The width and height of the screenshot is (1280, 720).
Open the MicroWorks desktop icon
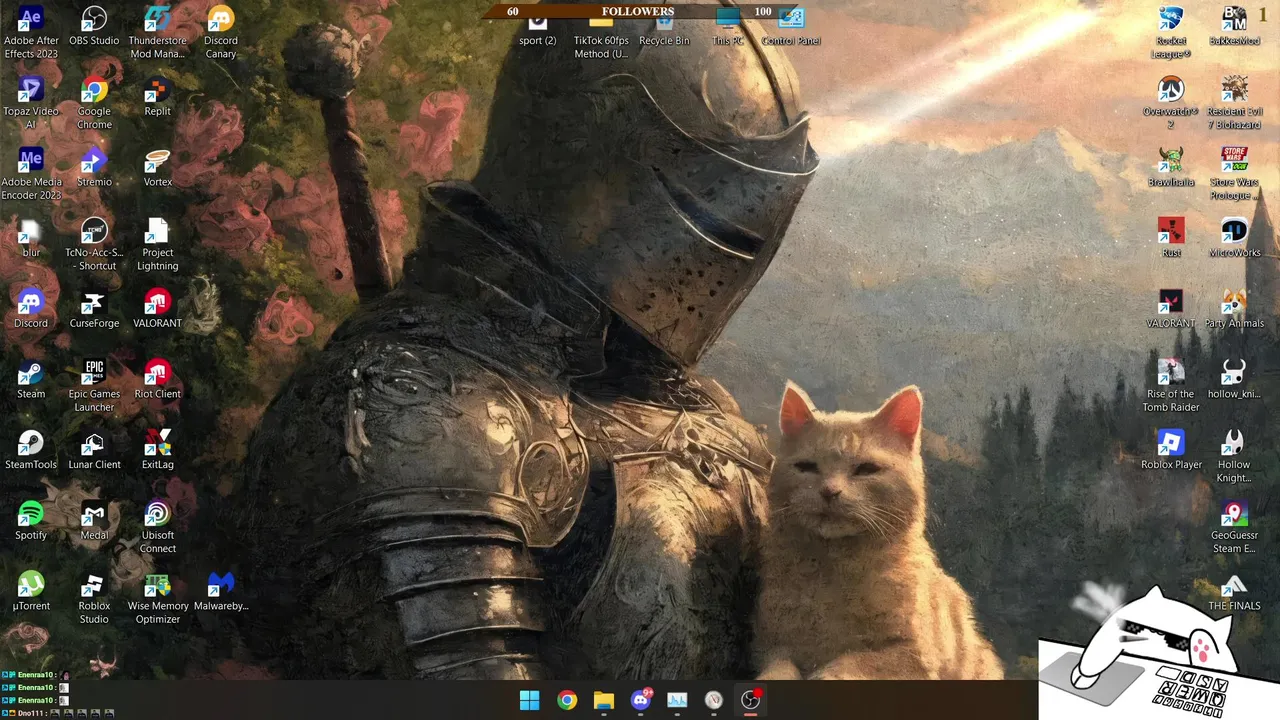pyautogui.click(x=1234, y=238)
